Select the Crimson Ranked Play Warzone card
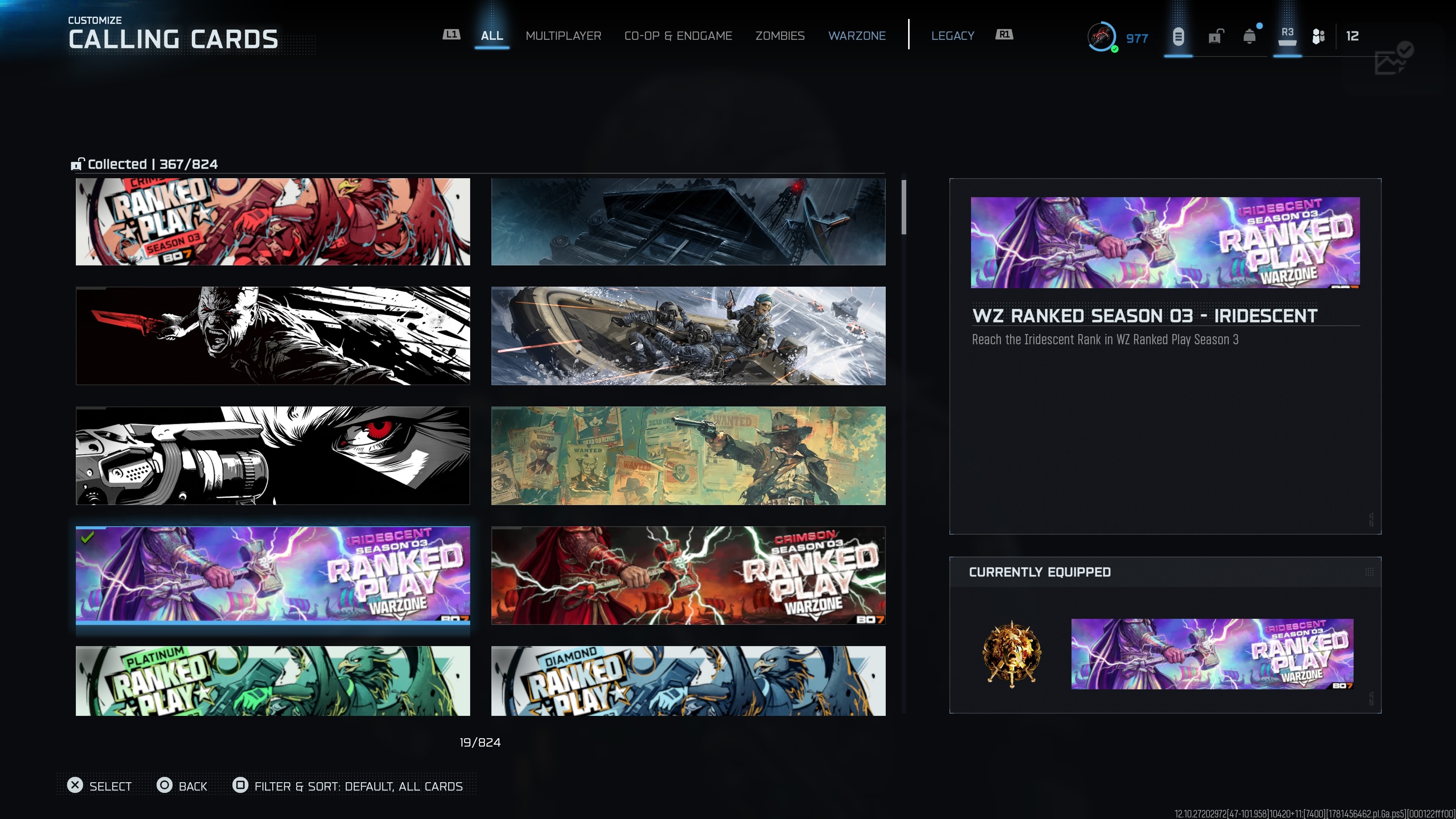1456x819 pixels. click(x=689, y=576)
